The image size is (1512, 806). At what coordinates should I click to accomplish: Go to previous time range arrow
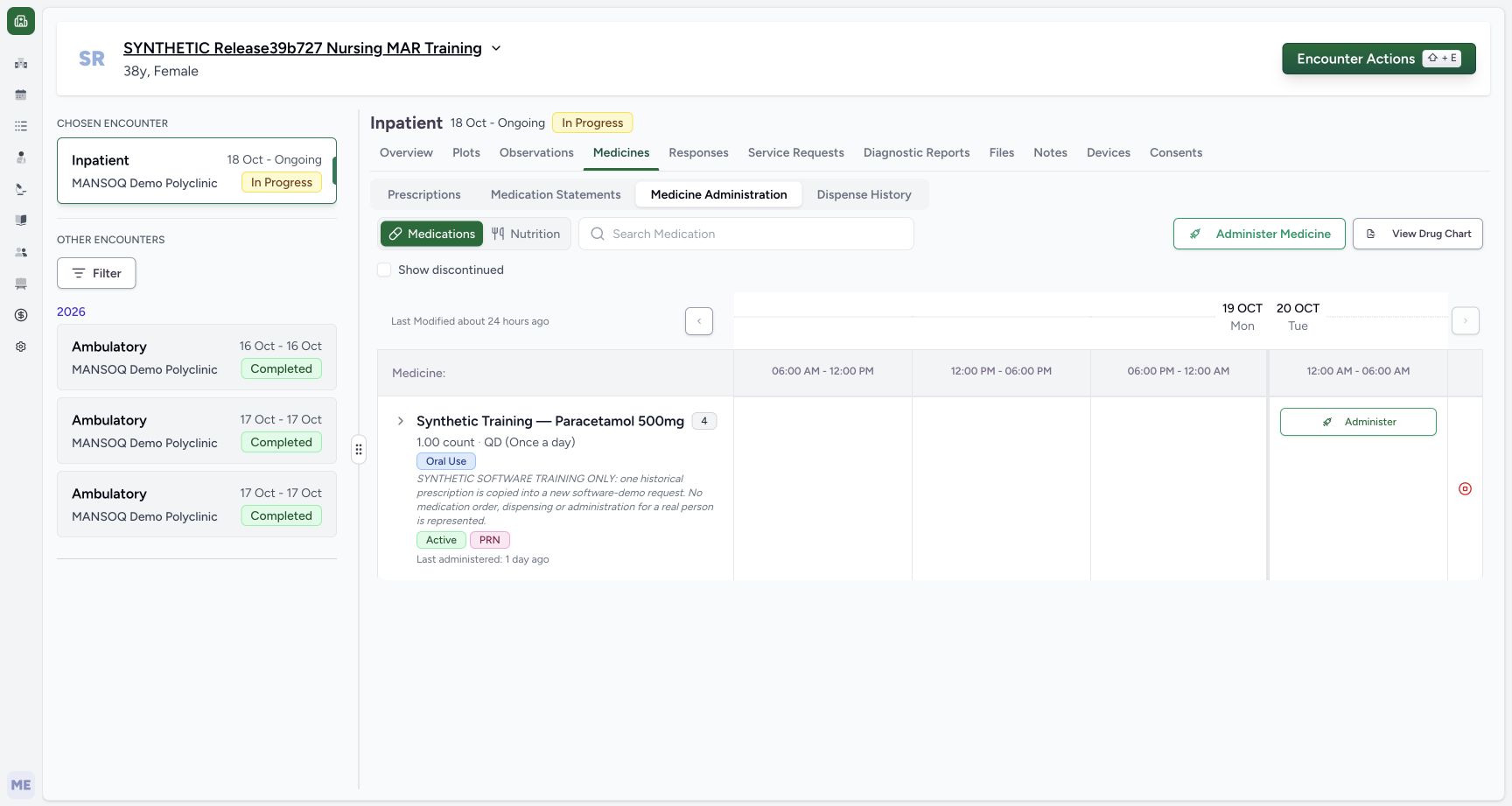(699, 321)
